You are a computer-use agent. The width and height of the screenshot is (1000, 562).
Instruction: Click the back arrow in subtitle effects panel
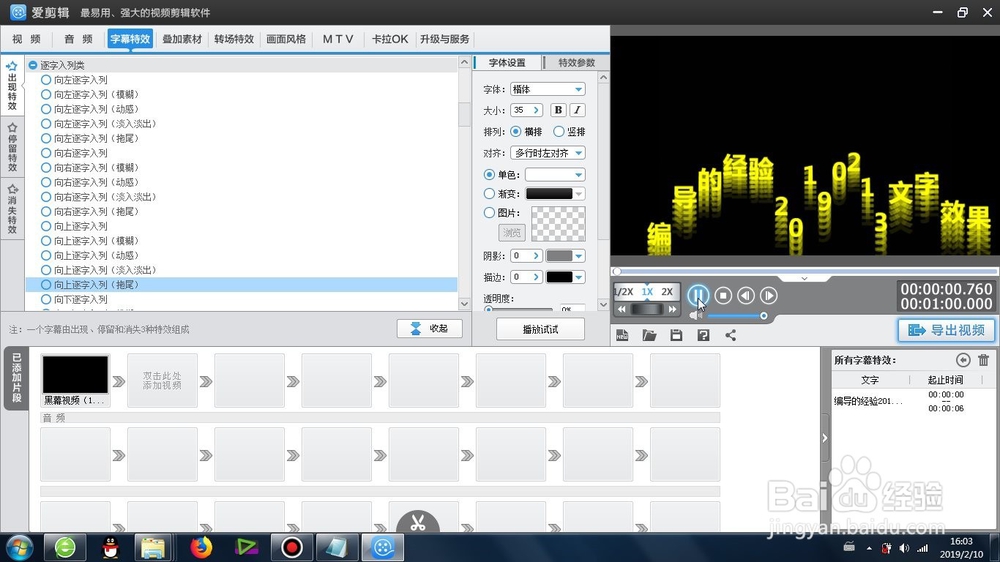point(963,360)
